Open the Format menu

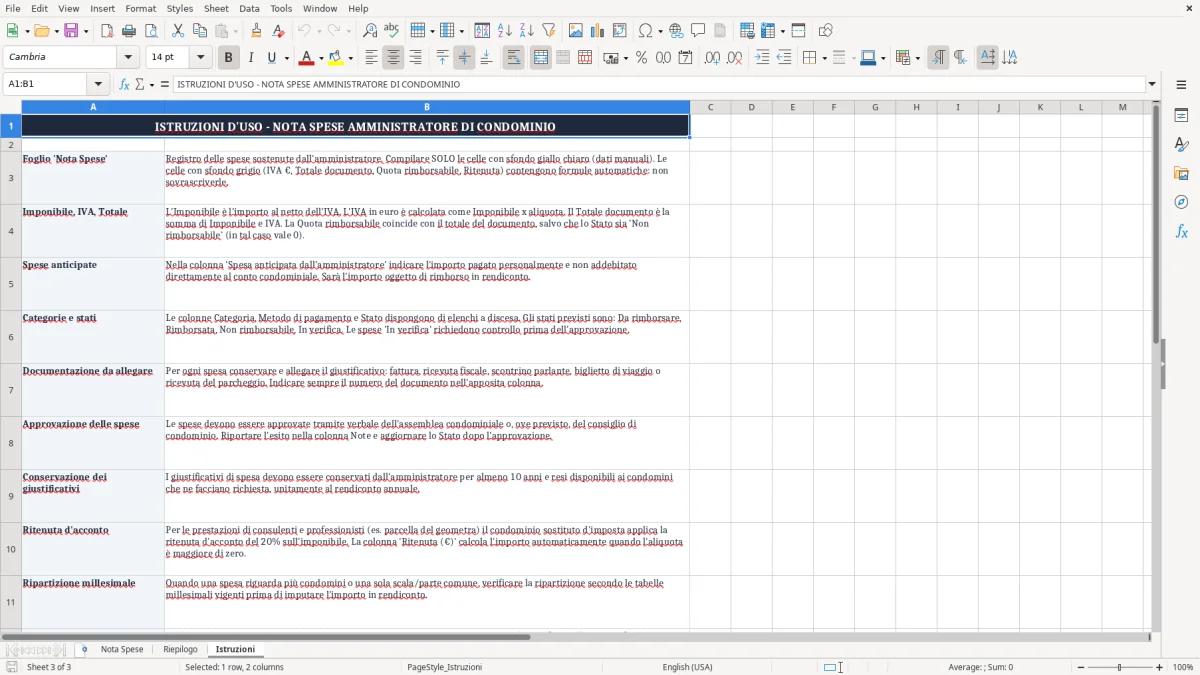click(141, 8)
